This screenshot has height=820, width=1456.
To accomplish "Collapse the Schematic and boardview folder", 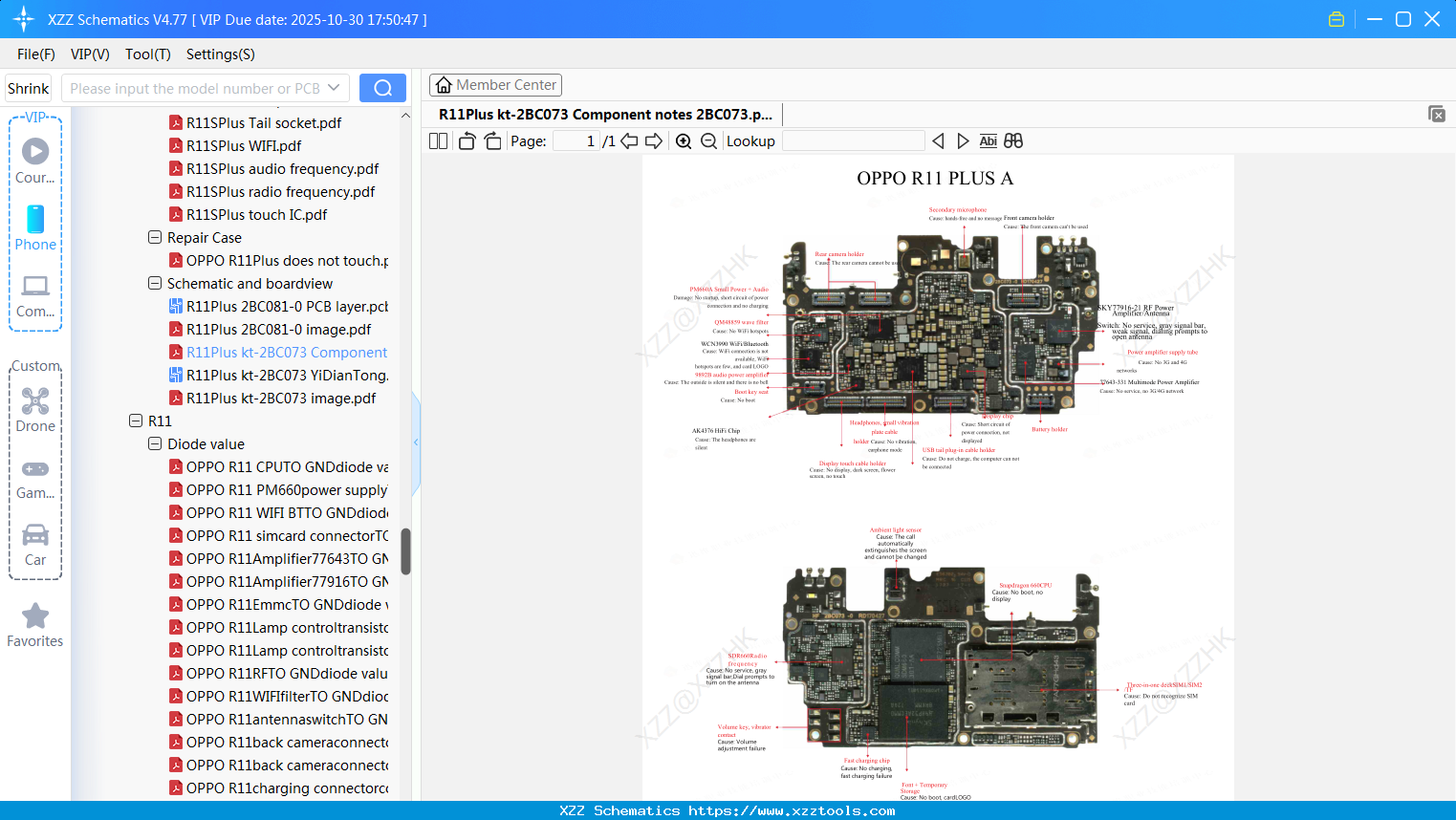I will [155, 283].
